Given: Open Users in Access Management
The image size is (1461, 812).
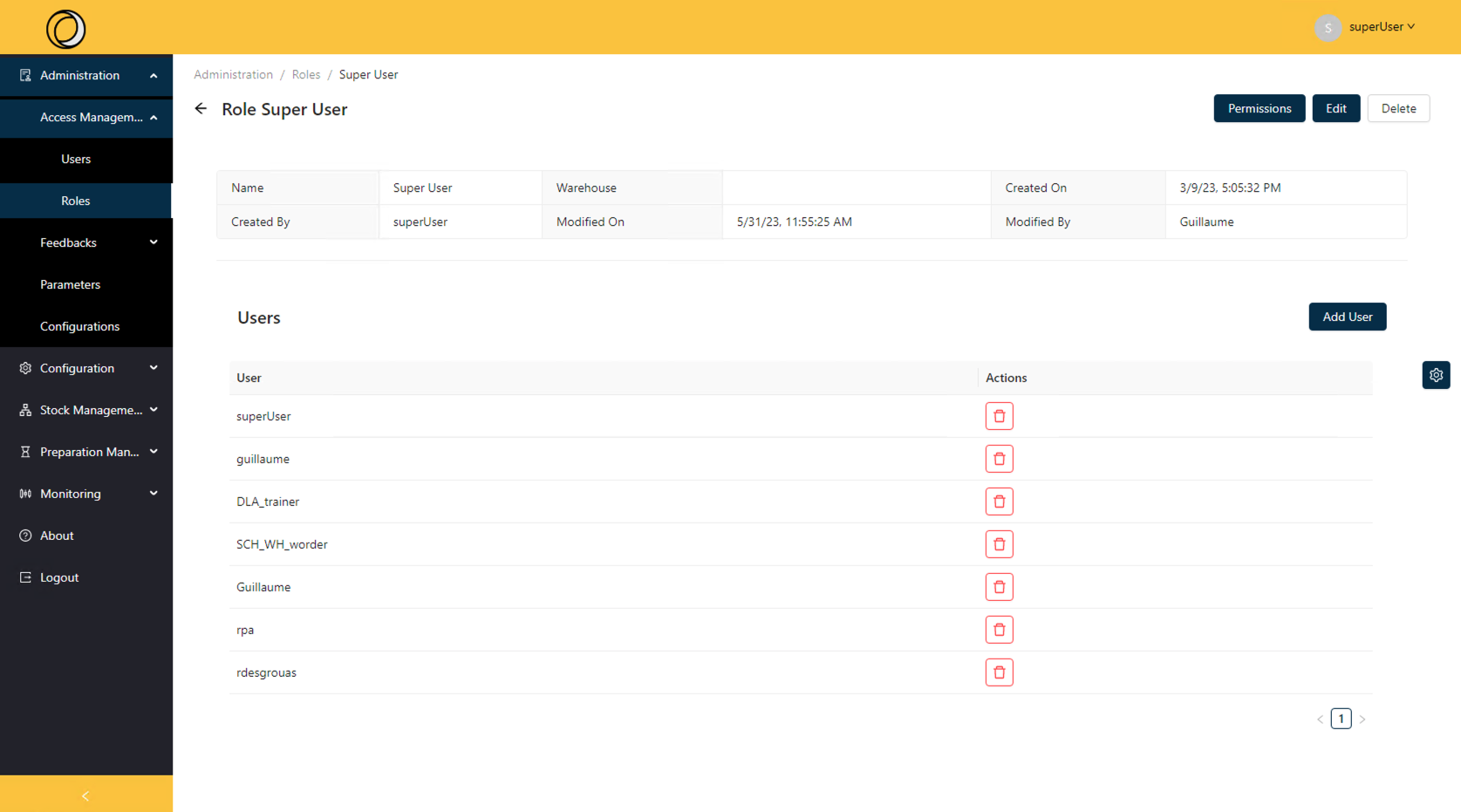Looking at the screenshot, I should point(76,159).
